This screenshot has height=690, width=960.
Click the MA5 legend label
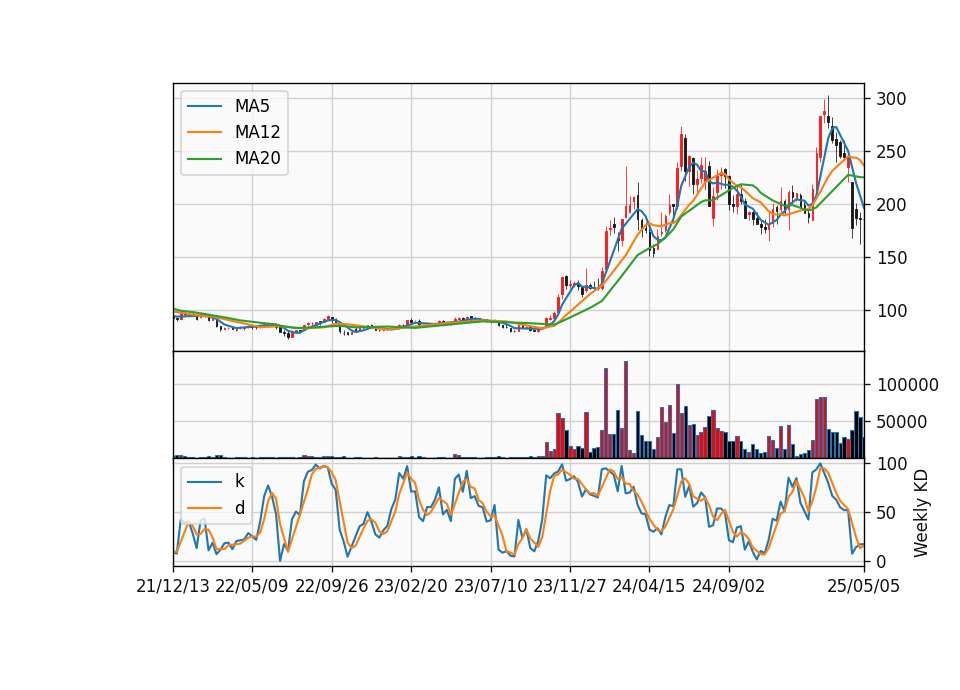(252, 106)
